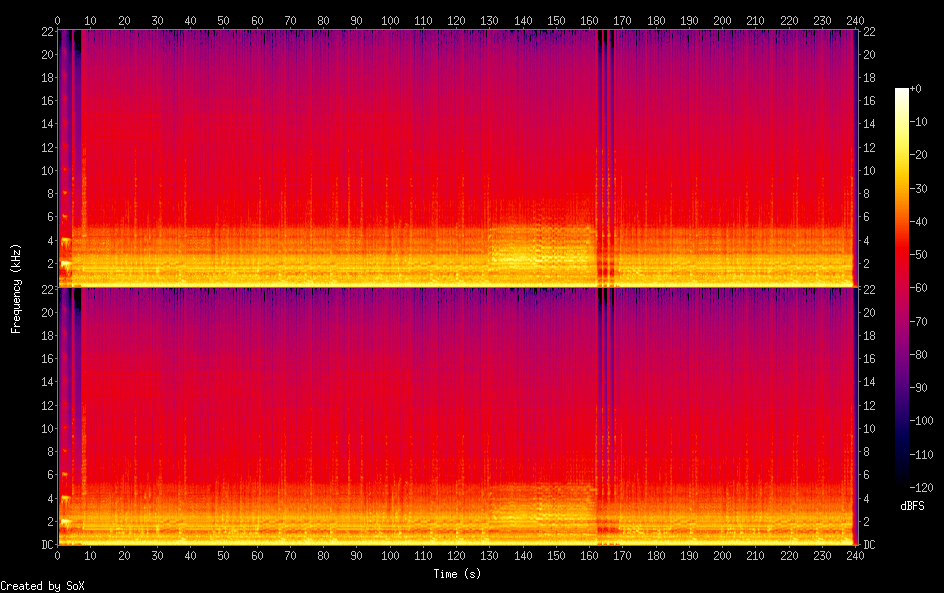The height and width of the screenshot is (593, 944).
Task: Click the -120 value on color scale
Action: tap(921, 487)
